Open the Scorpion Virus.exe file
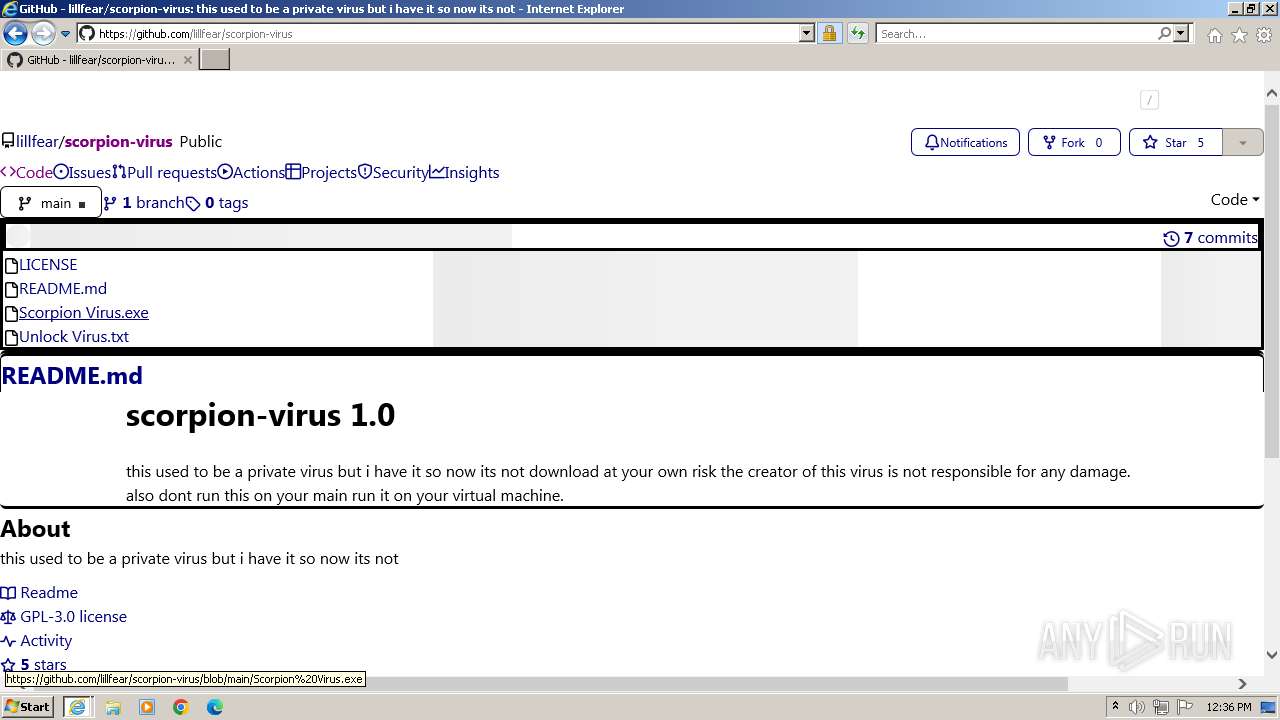1280x720 pixels. [x=84, y=312]
